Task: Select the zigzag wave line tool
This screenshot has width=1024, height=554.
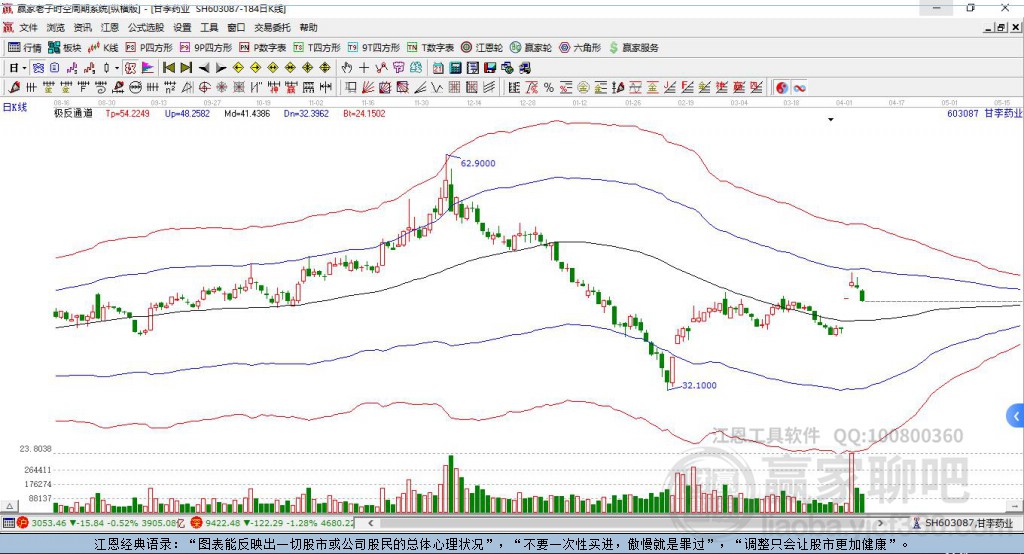Action: 437,87
